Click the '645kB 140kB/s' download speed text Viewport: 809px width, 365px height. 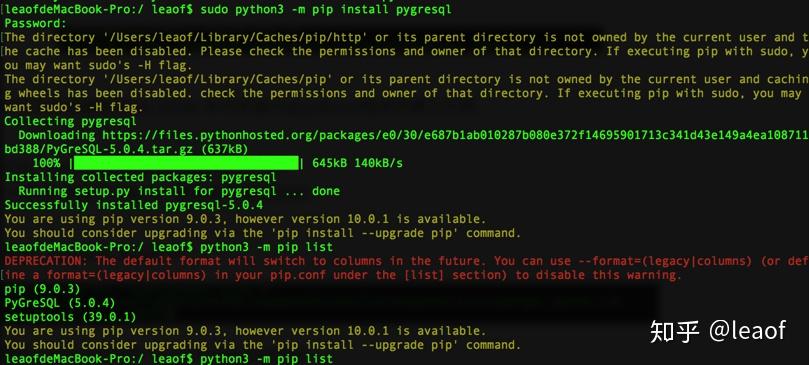[x=358, y=163]
